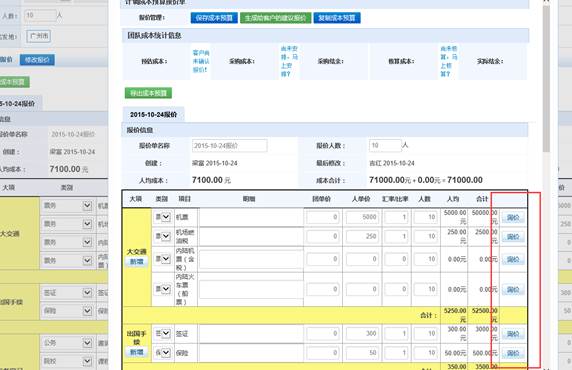Click 询价 button for 保险 row

pyautogui.click(x=513, y=353)
